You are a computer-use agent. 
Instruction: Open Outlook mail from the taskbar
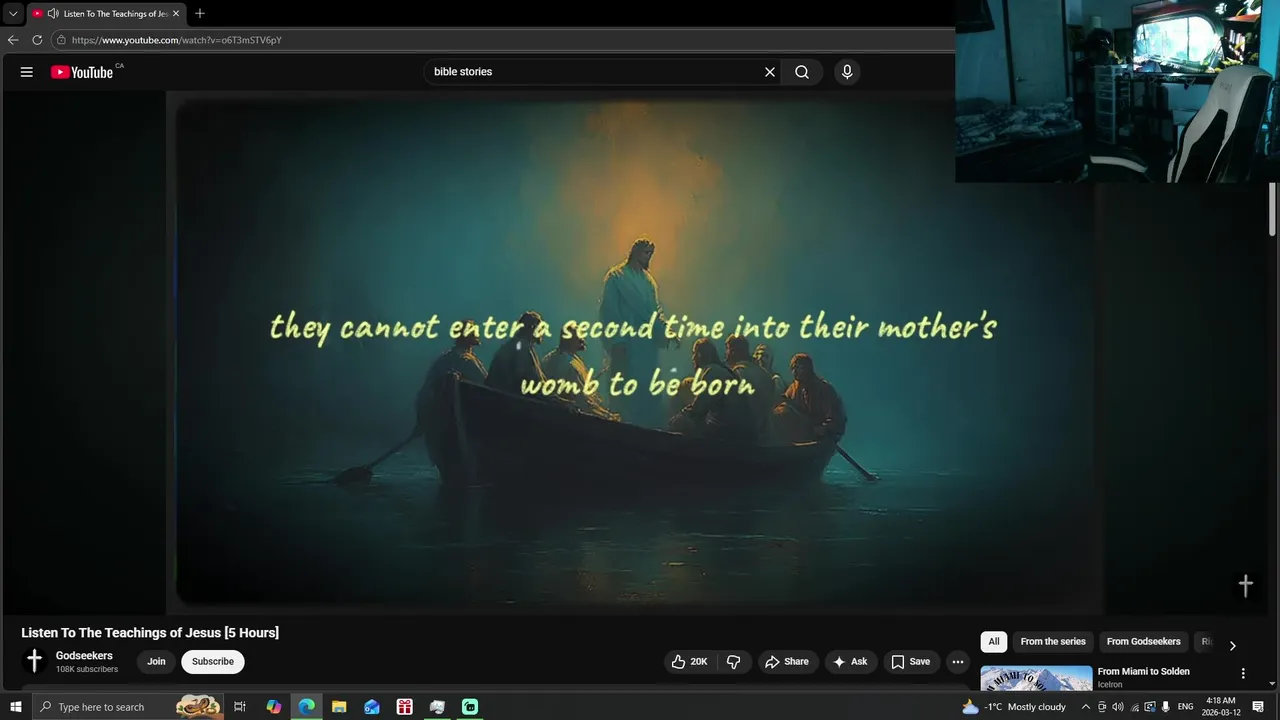coord(372,707)
